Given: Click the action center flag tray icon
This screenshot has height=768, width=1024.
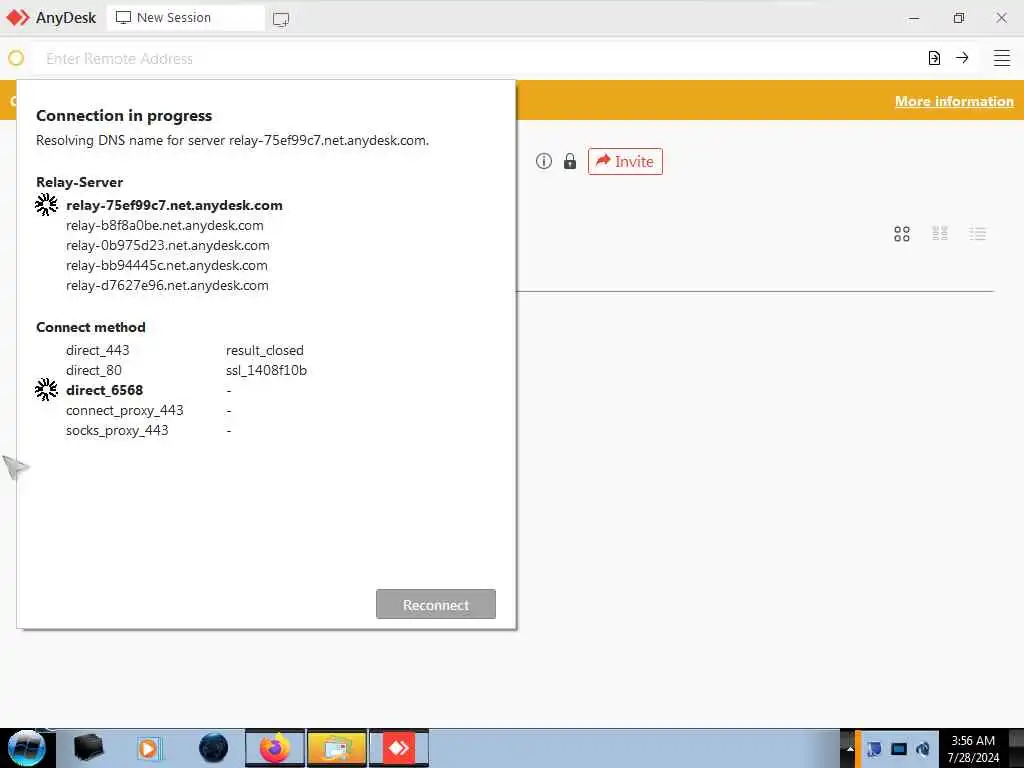Looking at the screenshot, I should click(x=874, y=748).
